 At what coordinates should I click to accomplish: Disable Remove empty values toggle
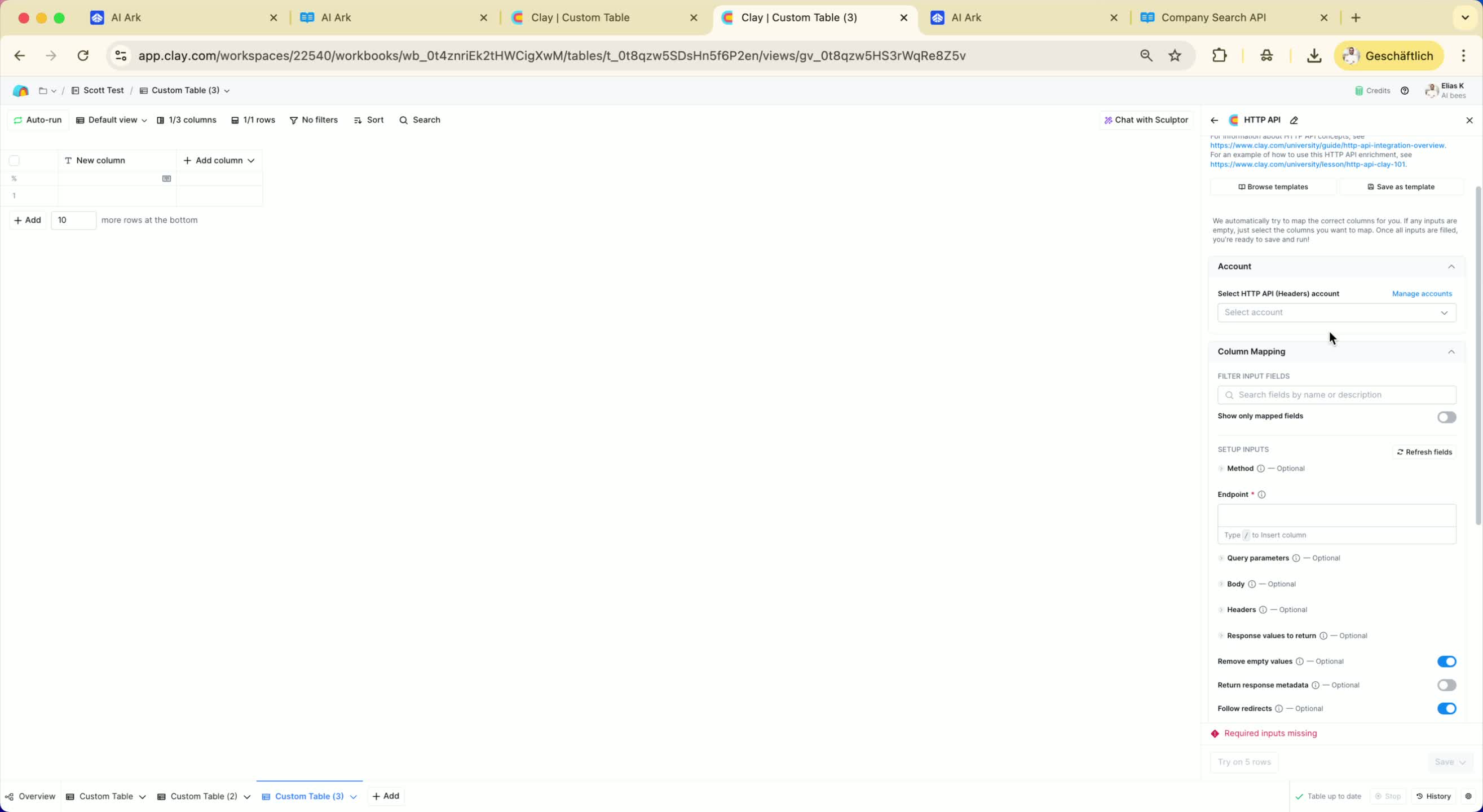(1446, 661)
